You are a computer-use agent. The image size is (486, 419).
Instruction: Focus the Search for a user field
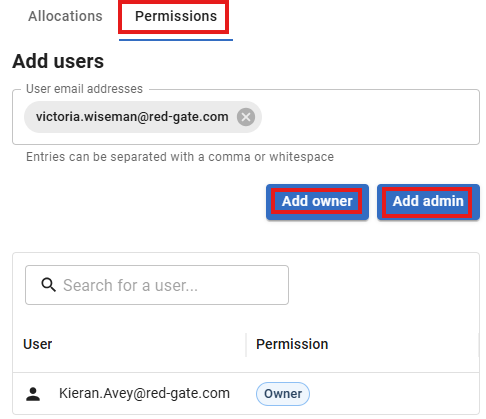click(157, 285)
